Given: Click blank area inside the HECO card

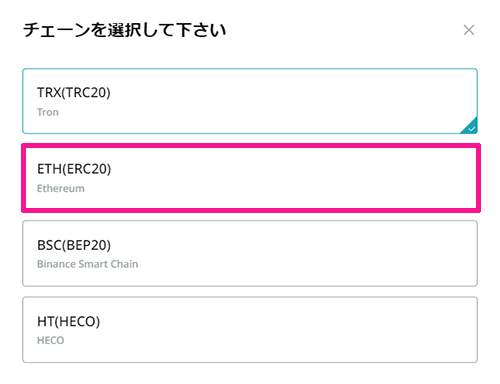Looking at the screenshot, I should click(x=300, y=330).
